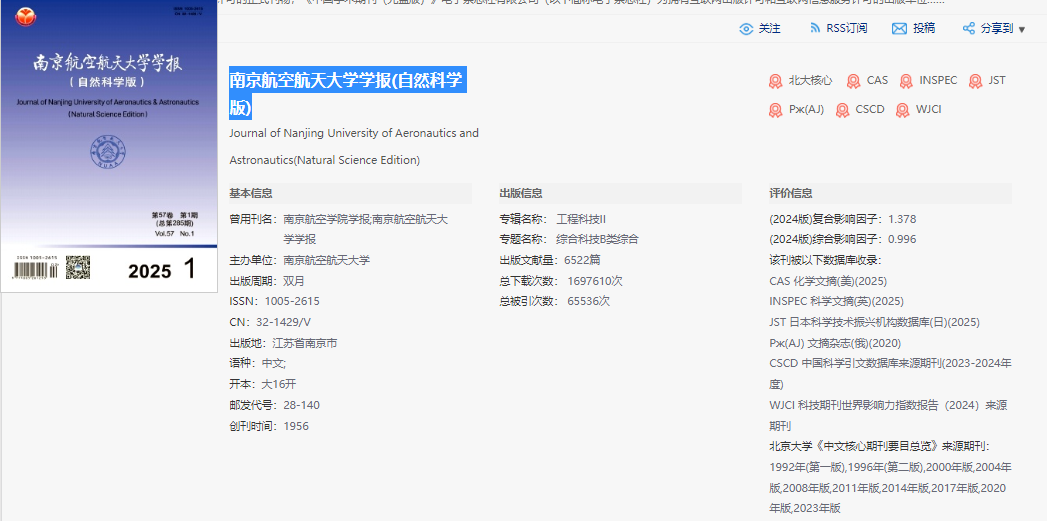
Task: Click the Рж(AJ) 文摘杂志(俄)(2020) entry
Action: (835, 343)
